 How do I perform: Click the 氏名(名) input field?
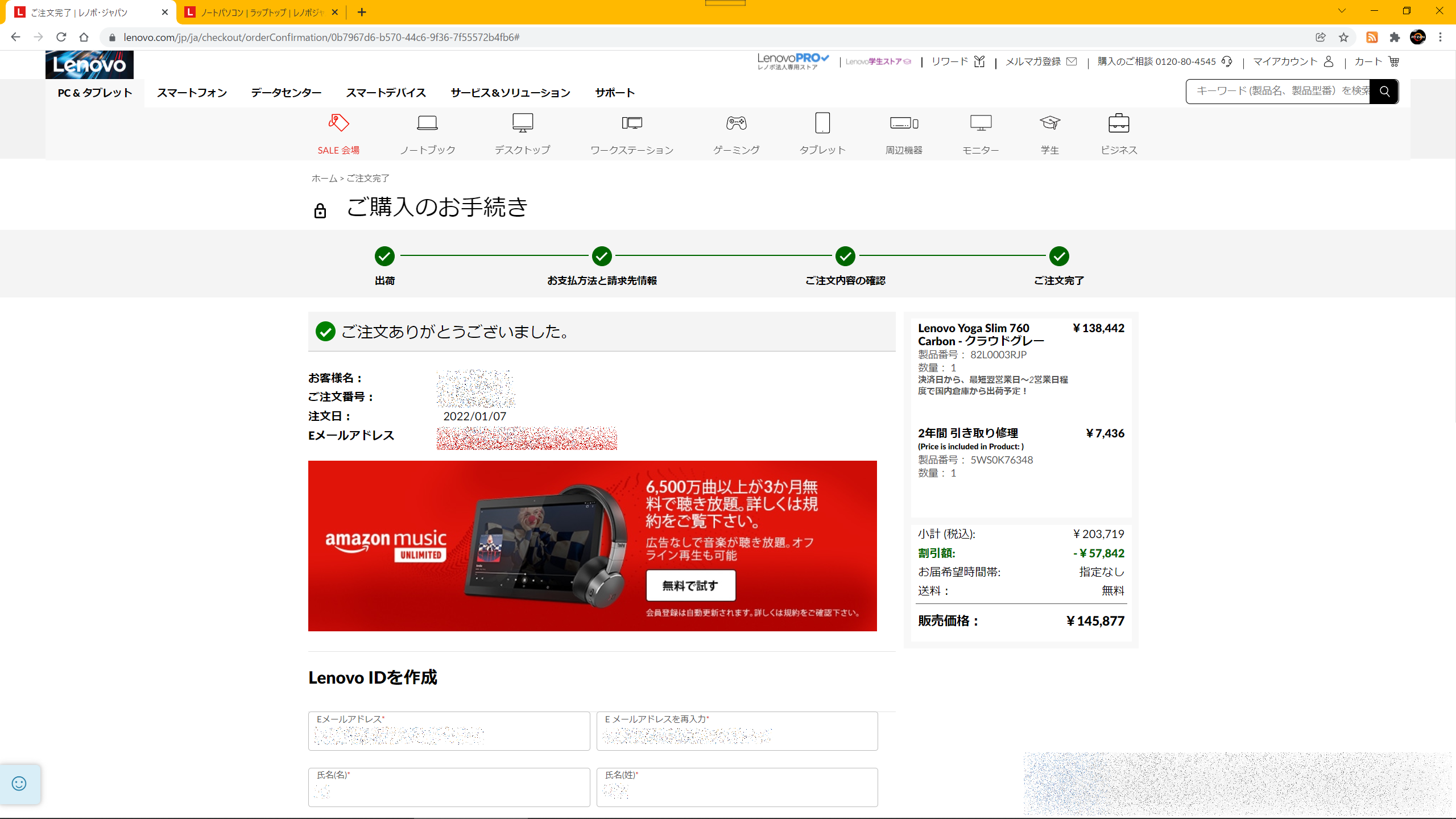(x=449, y=787)
